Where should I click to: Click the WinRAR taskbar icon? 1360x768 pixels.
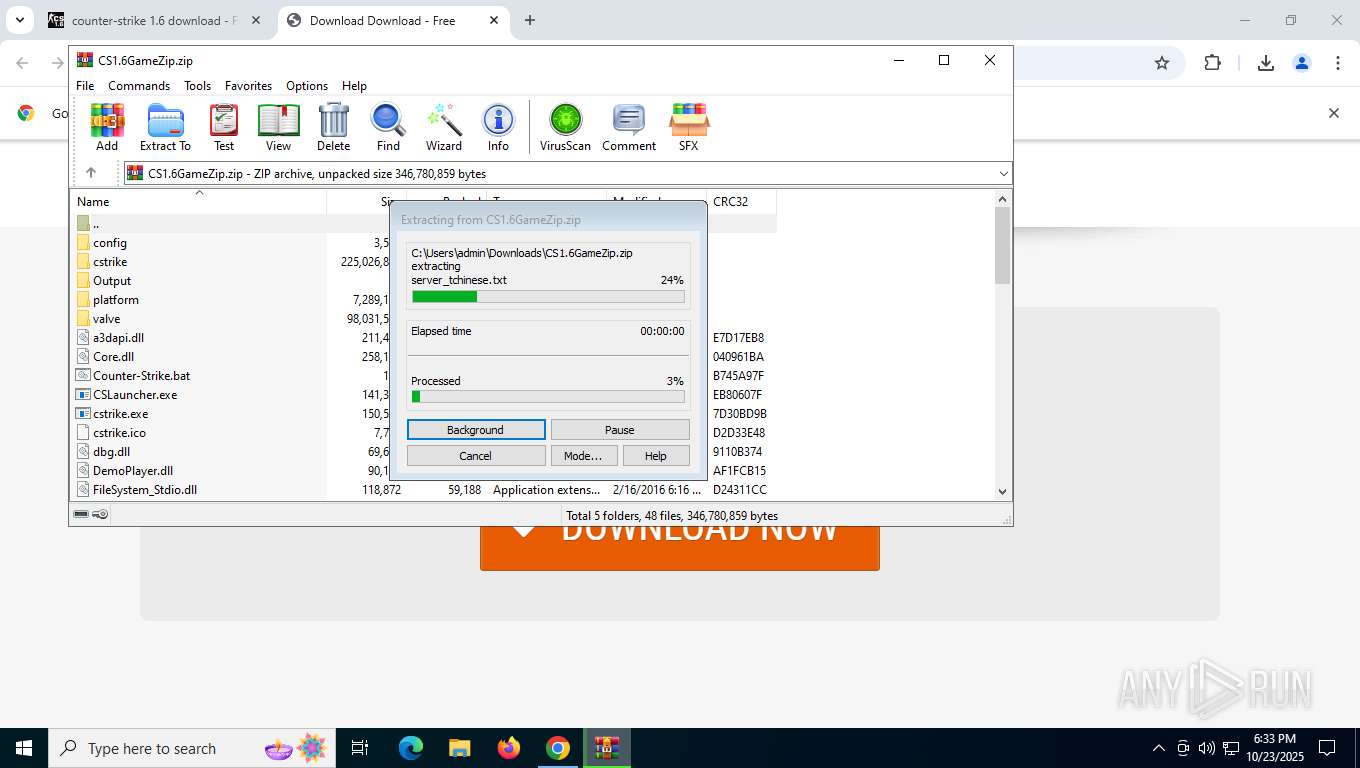coord(607,748)
